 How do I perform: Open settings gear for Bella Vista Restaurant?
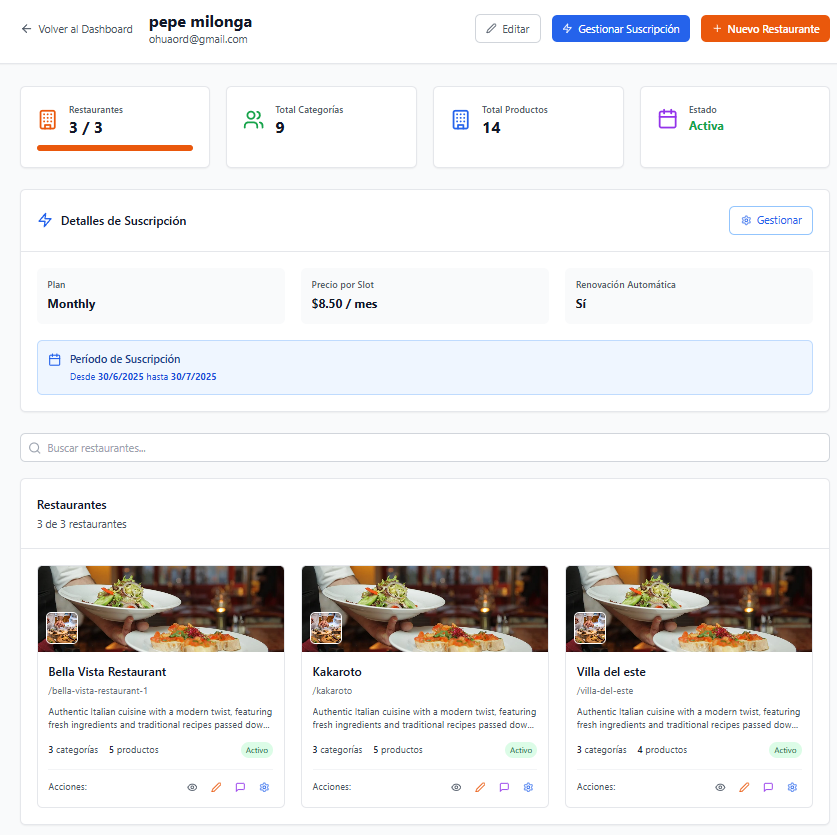(264, 787)
